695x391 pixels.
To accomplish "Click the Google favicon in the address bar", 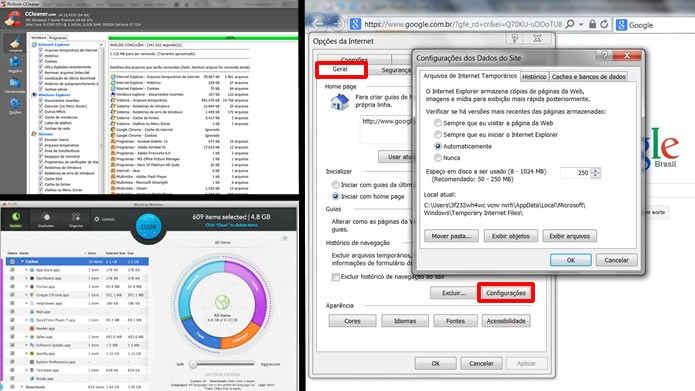I will click(x=355, y=24).
